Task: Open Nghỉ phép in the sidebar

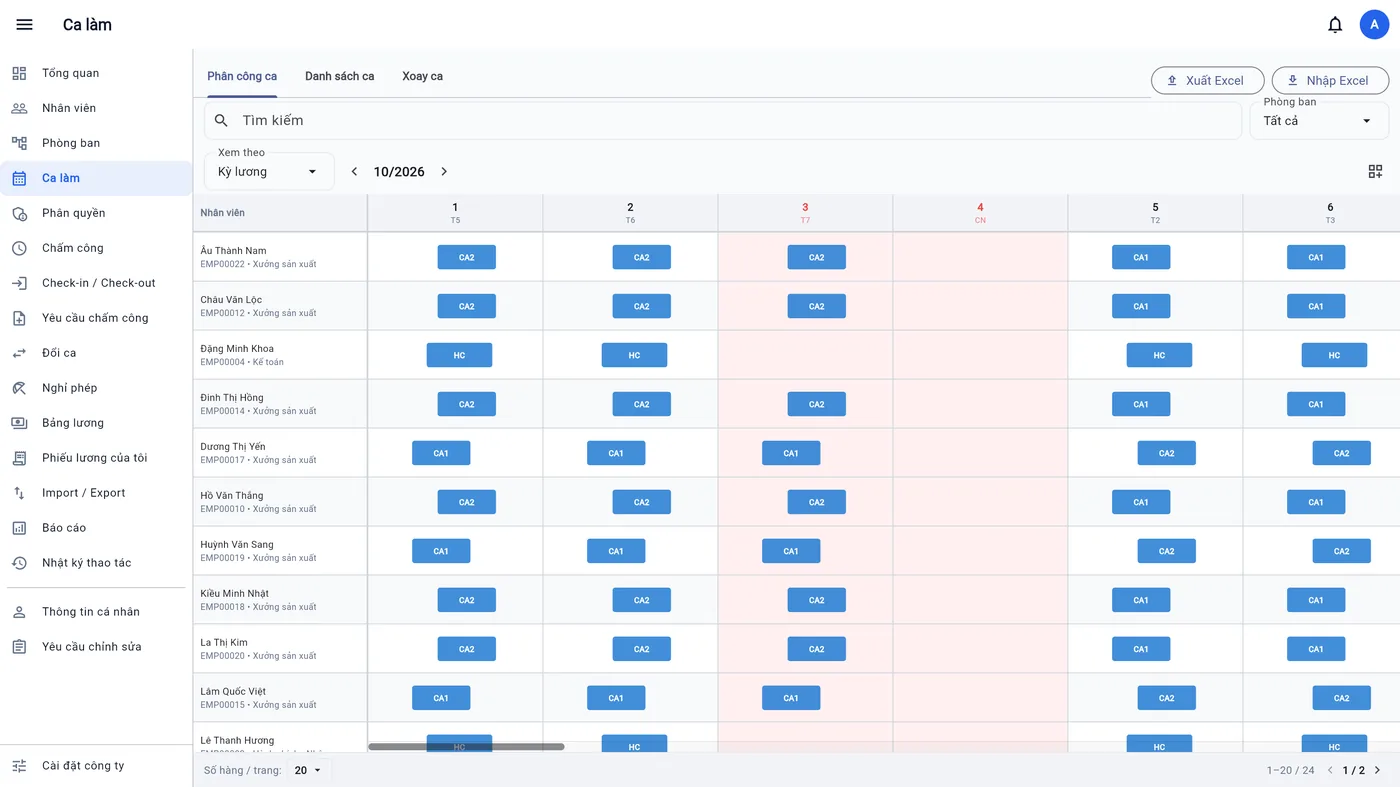Action: pyautogui.click(x=96, y=388)
